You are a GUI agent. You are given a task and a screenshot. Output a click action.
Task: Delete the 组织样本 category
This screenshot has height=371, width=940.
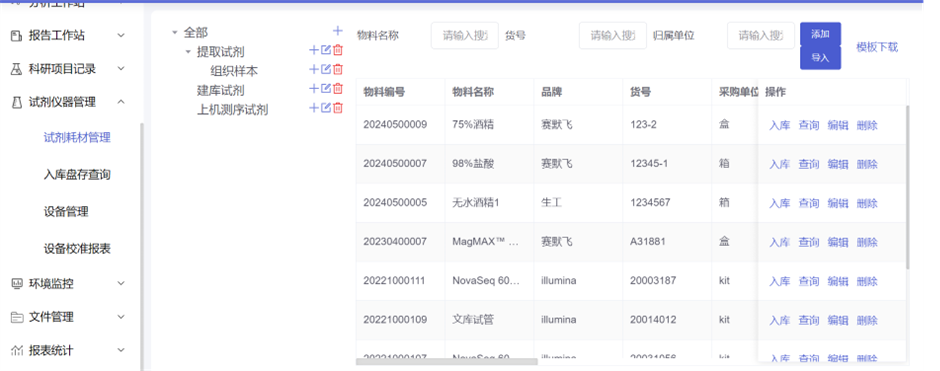(x=338, y=70)
